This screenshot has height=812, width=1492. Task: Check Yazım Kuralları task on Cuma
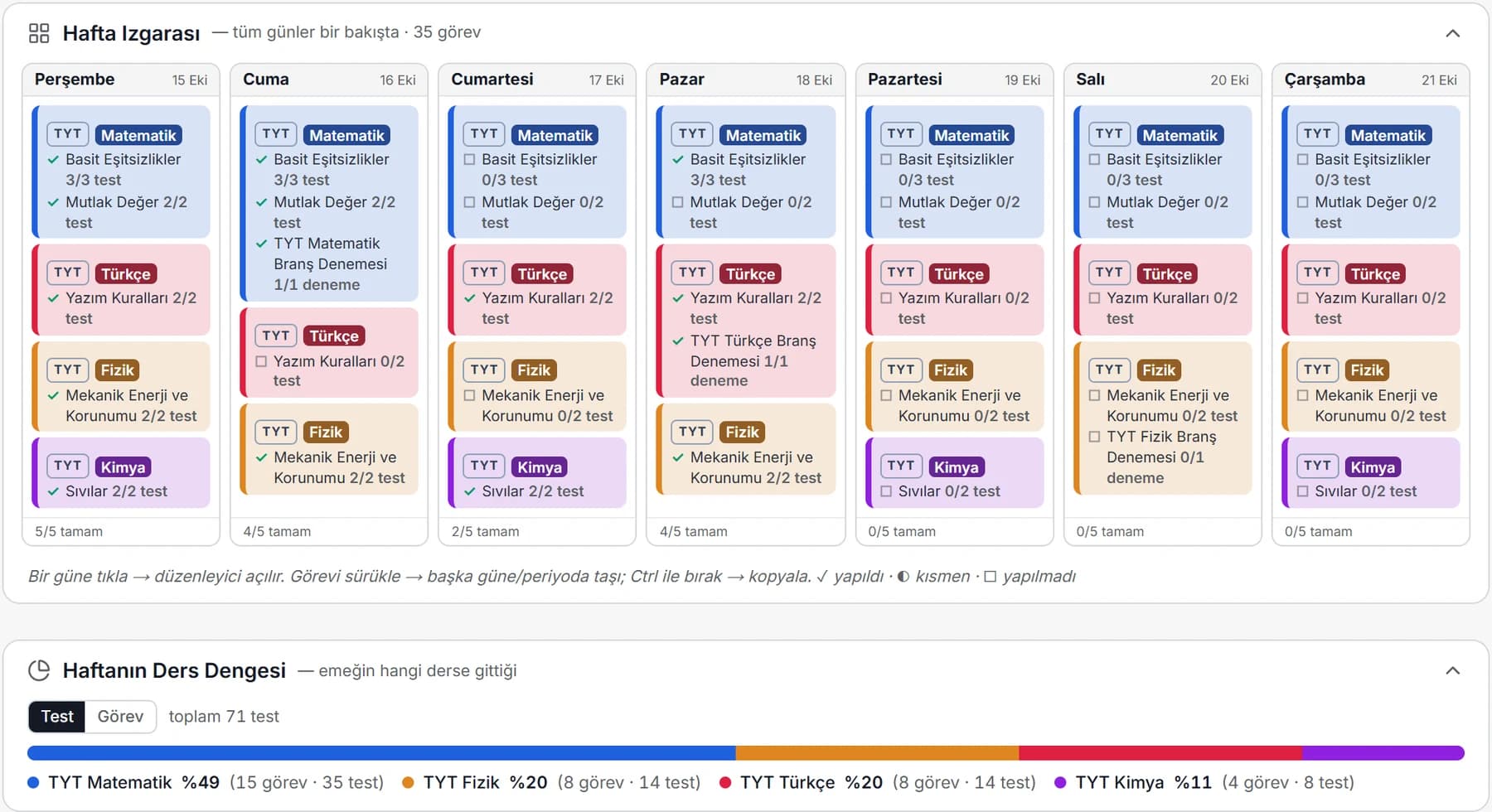262,361
